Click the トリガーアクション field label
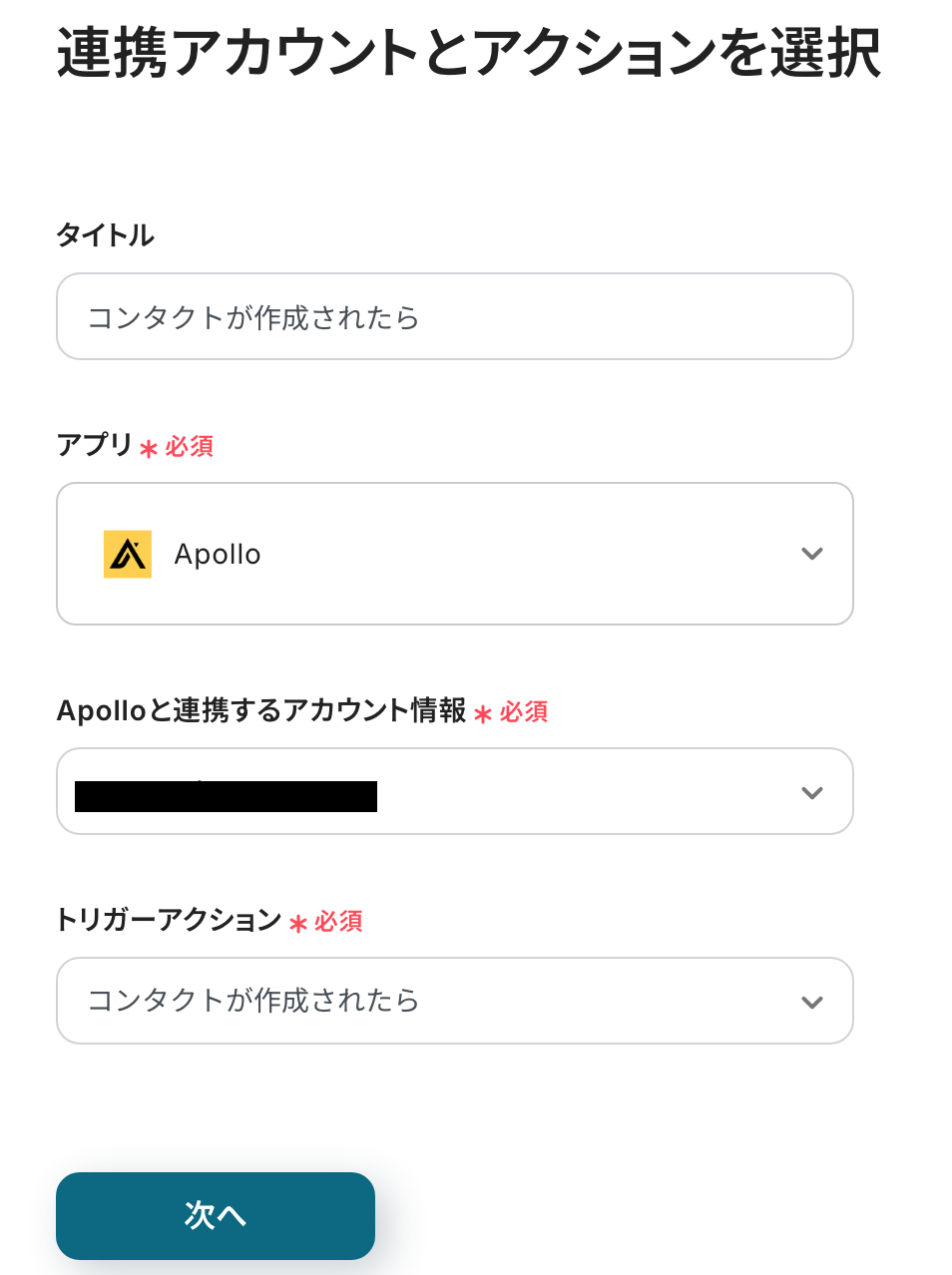 pos(169,920)
